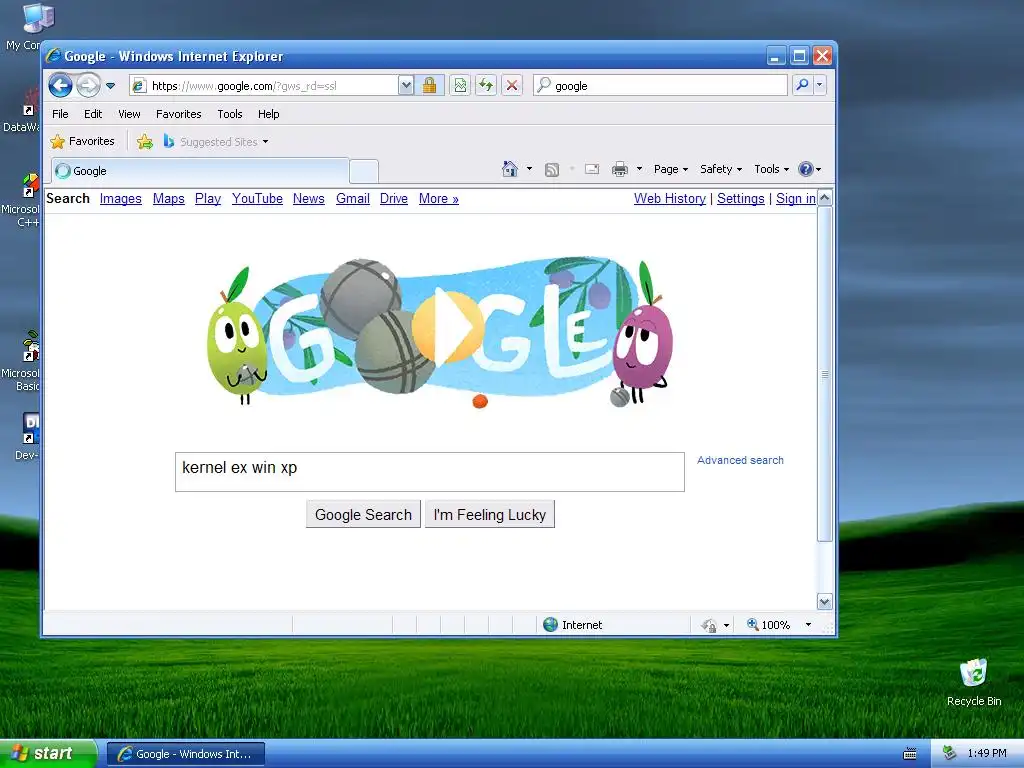This screenshot has height=768, width=1024.
Task: Click the scrollbar down arrow
Action: [825, 601]
